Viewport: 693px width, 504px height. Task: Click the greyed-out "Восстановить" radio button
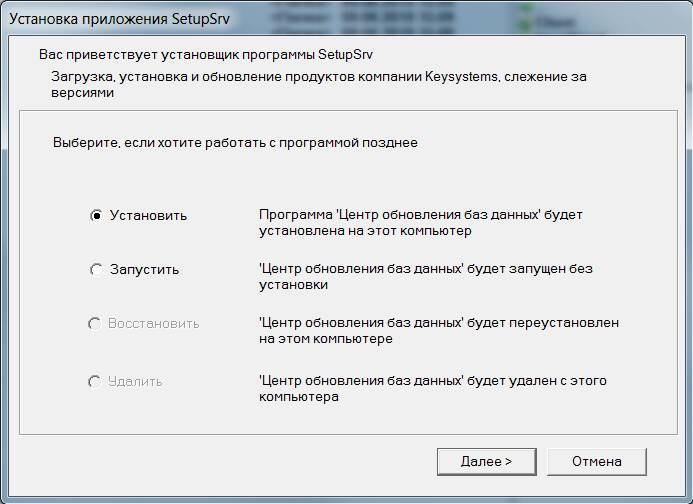(96, 323)
